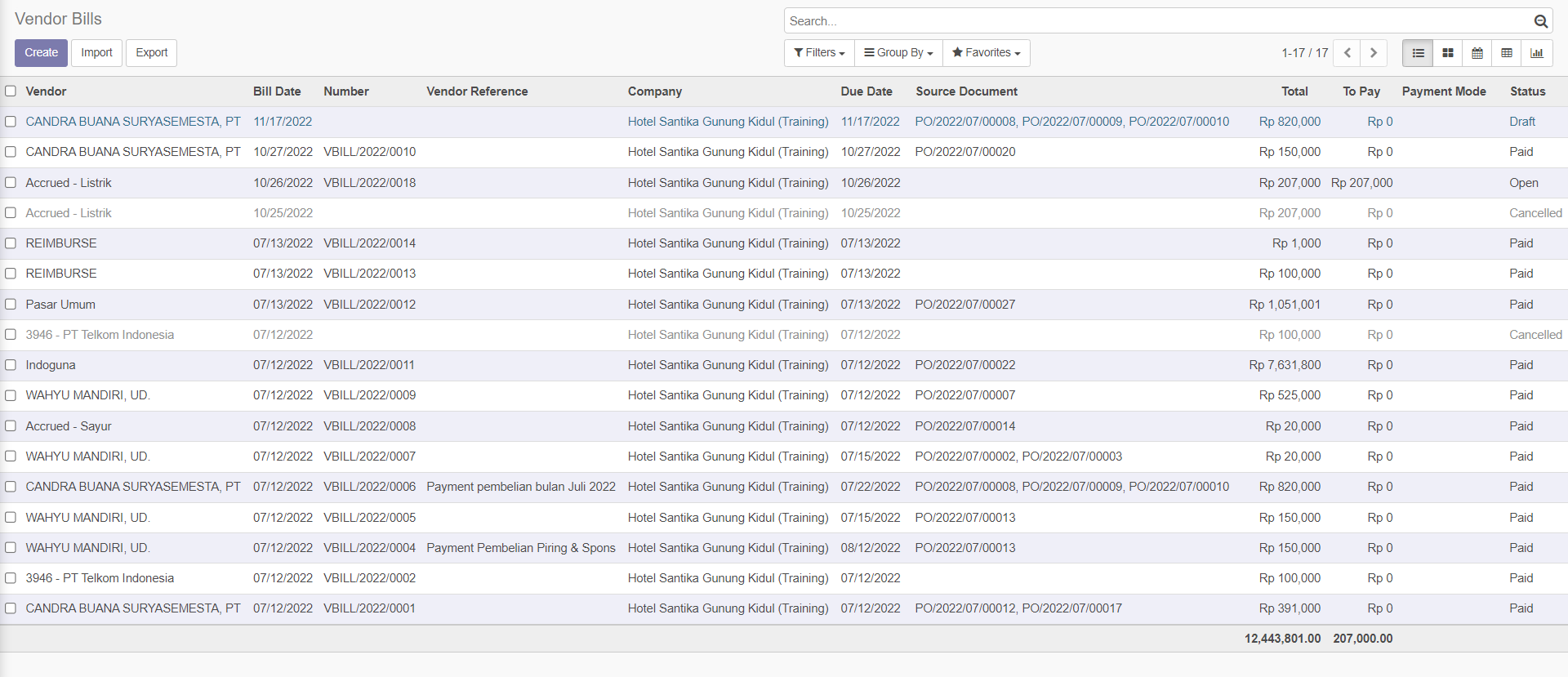The height and width of the screenshot is (677, 1568).
Task: Click the Vendor Bills page title
Action: coord(58,19)
